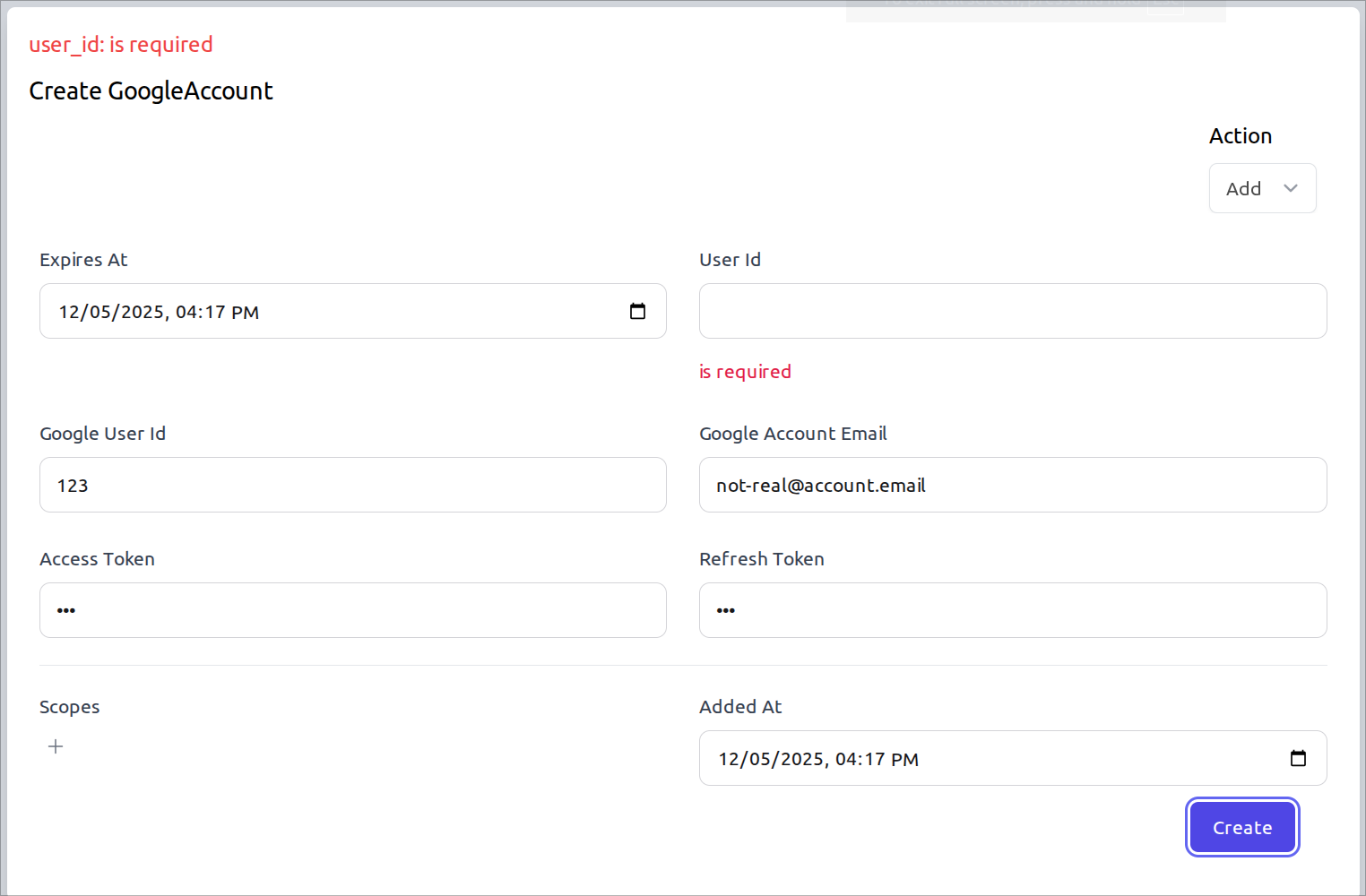This screenshot has height=896, width=1366.
Task: Click the Expires At date value text
Action: 159,312
